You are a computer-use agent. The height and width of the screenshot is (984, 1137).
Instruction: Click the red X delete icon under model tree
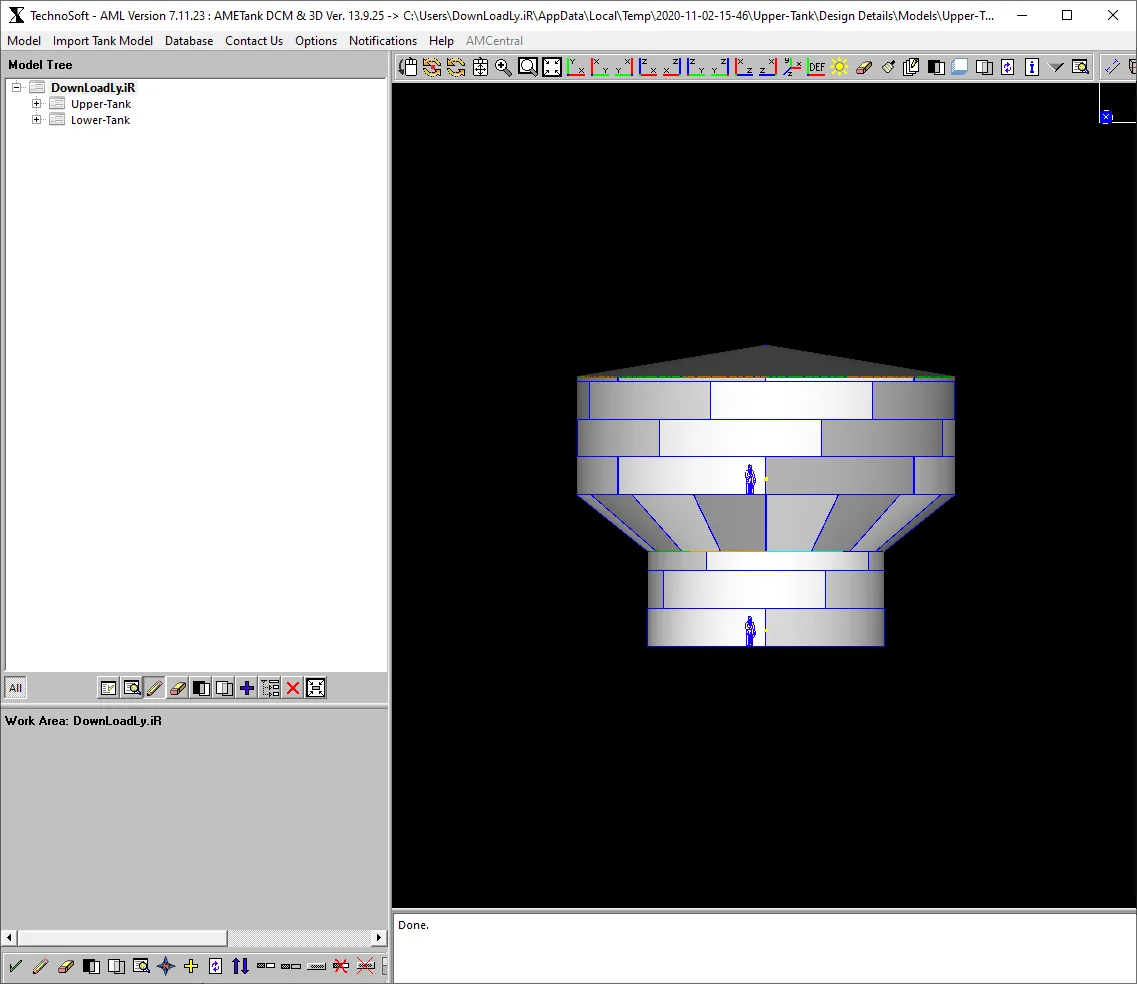293,688
